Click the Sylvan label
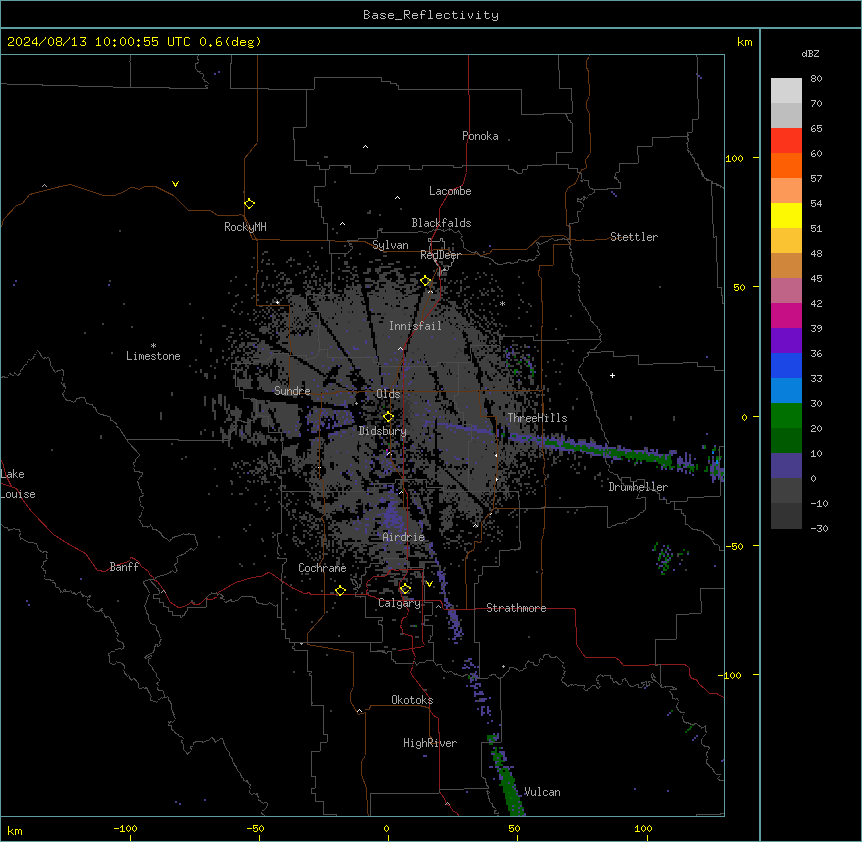The height and width of the screenshot is (842, 862). pyautogui.click(x=390, y=245)
